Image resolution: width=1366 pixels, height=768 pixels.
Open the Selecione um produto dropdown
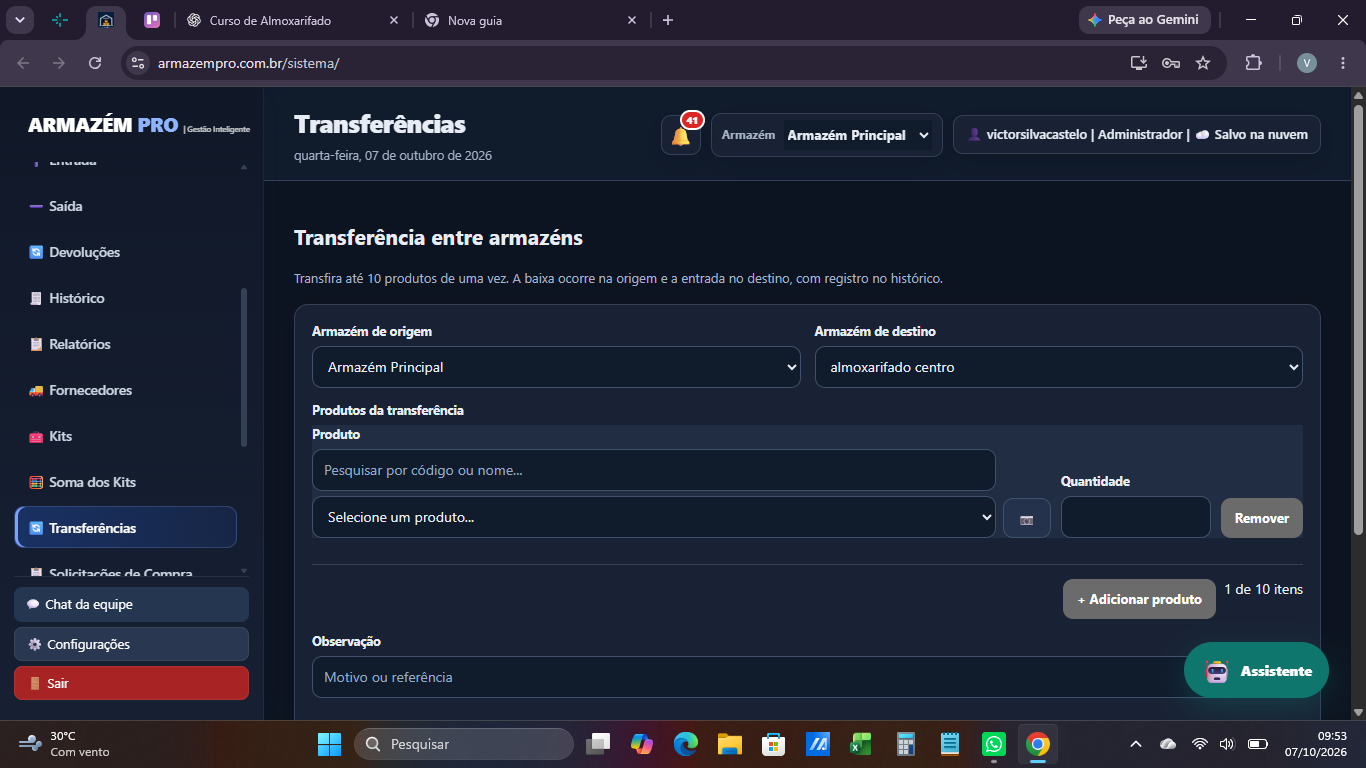point(654,517)
